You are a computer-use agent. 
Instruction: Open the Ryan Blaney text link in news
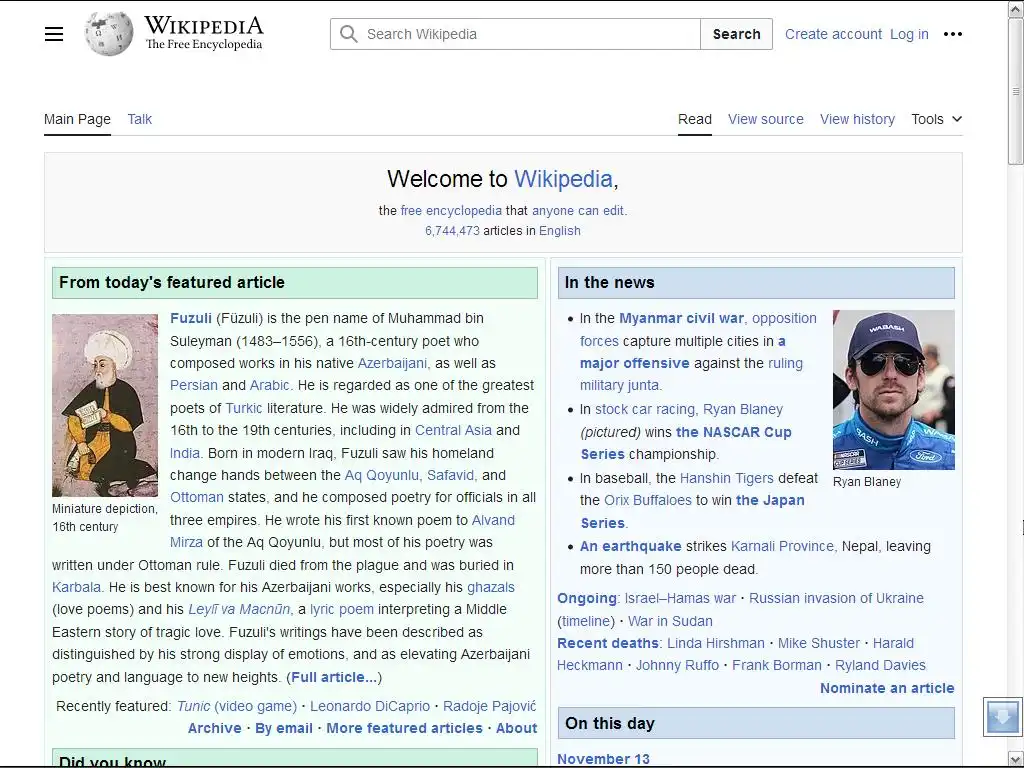click(x=743, y=409)
